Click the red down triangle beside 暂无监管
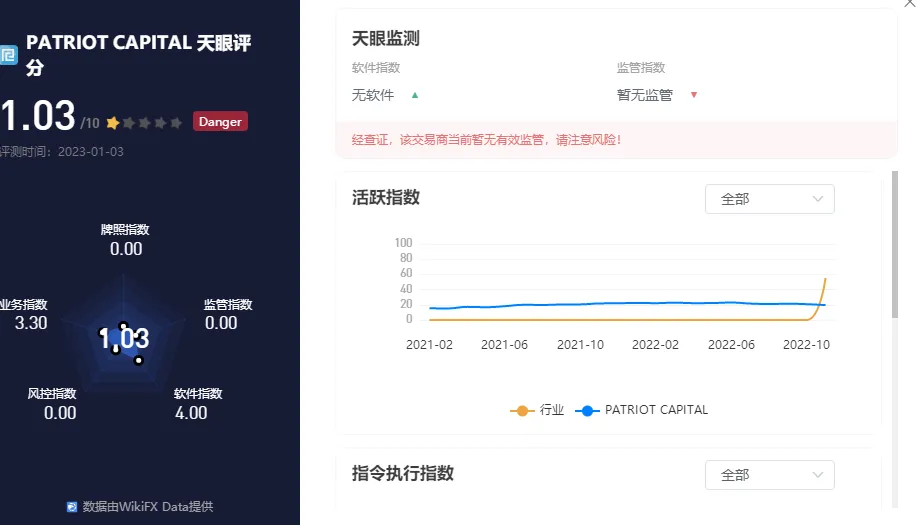 tap(694, 95)
